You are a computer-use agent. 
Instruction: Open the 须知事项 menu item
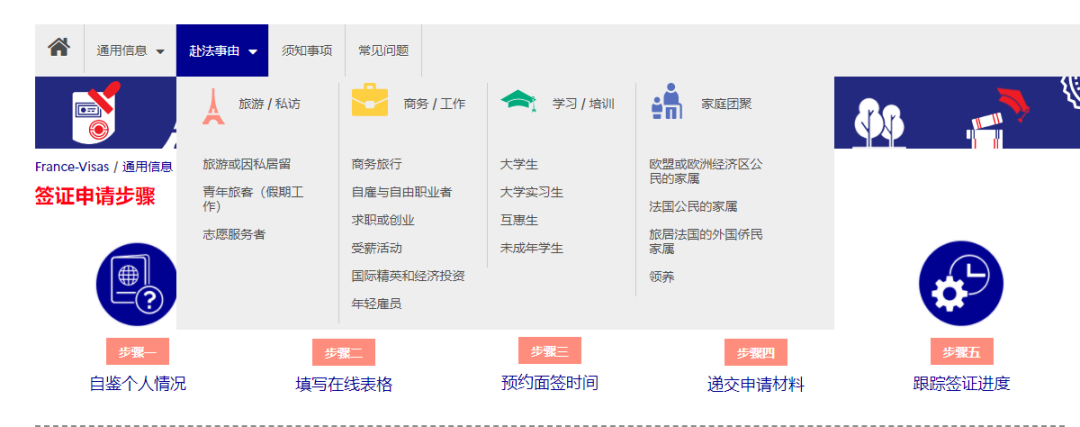click(x=307, y=51)
